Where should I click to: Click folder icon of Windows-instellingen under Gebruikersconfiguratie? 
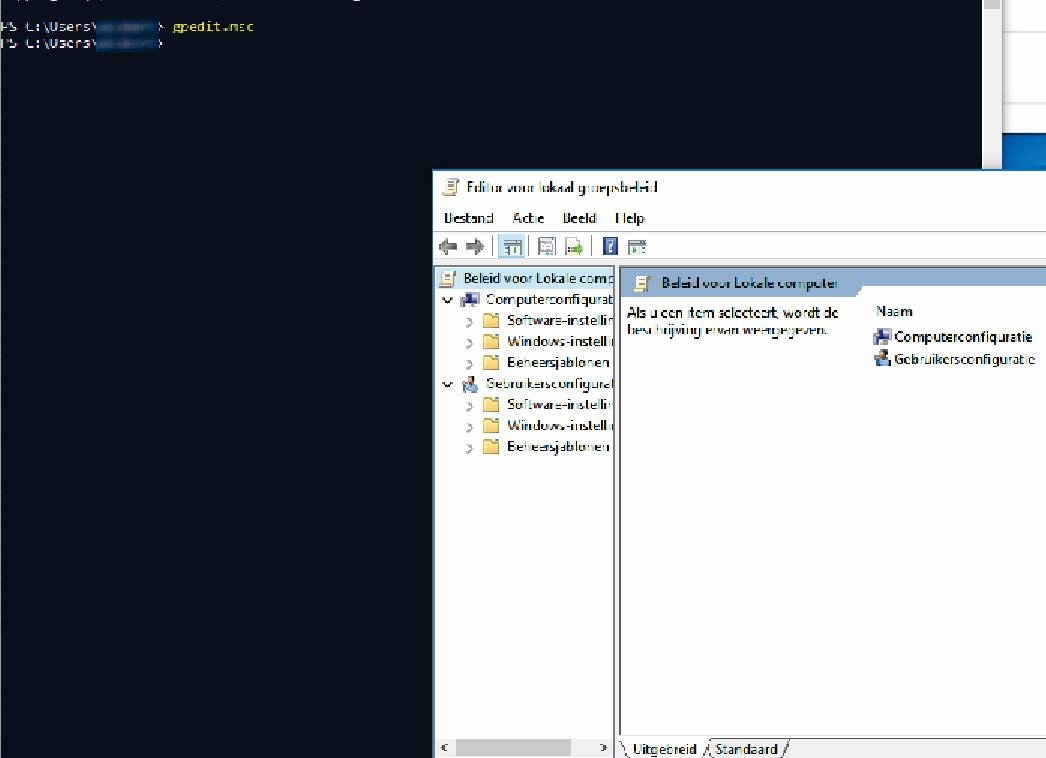pyautogui.click(x=491, y=426)
